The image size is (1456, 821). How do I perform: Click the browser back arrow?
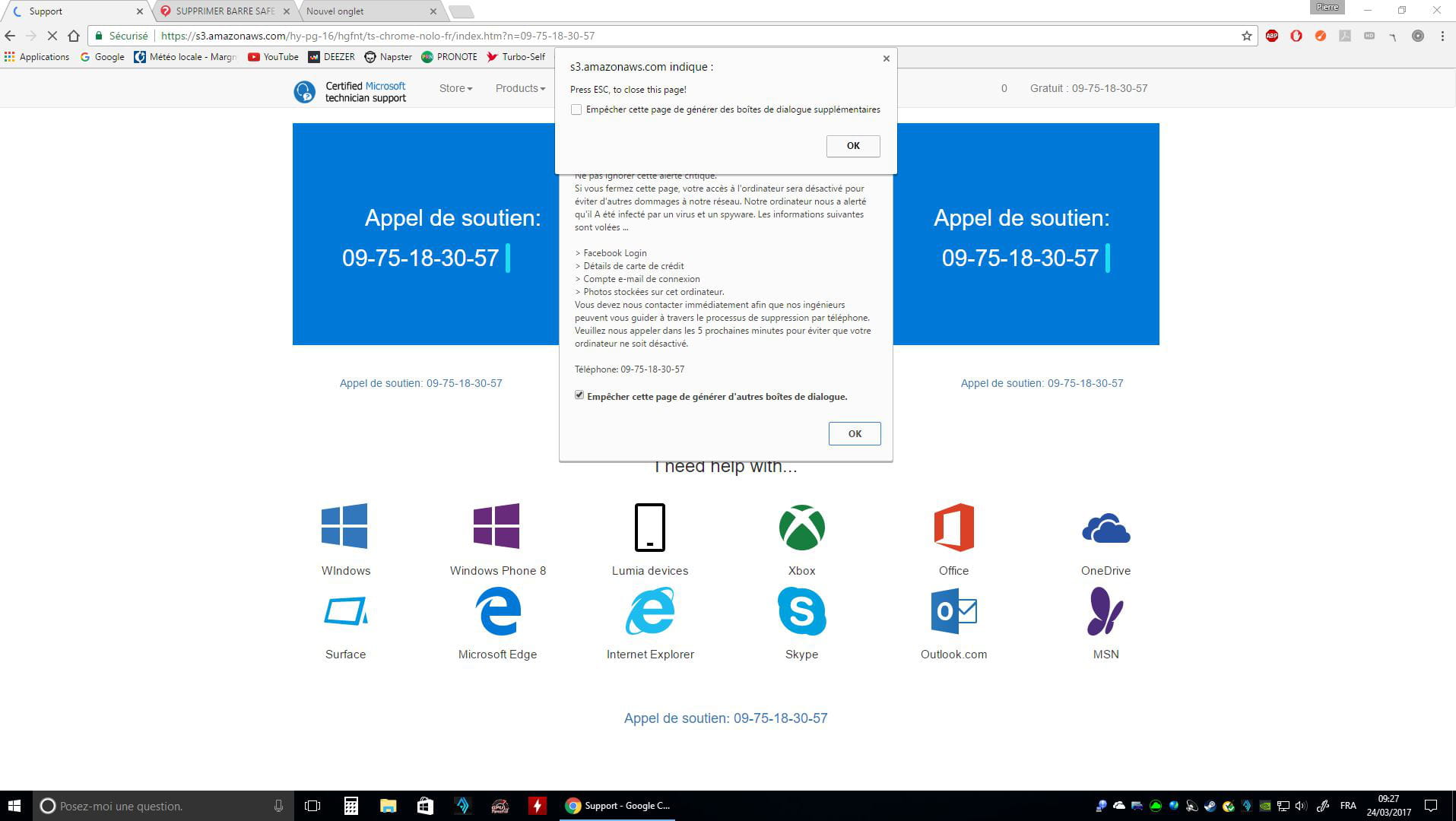(10, 36)
